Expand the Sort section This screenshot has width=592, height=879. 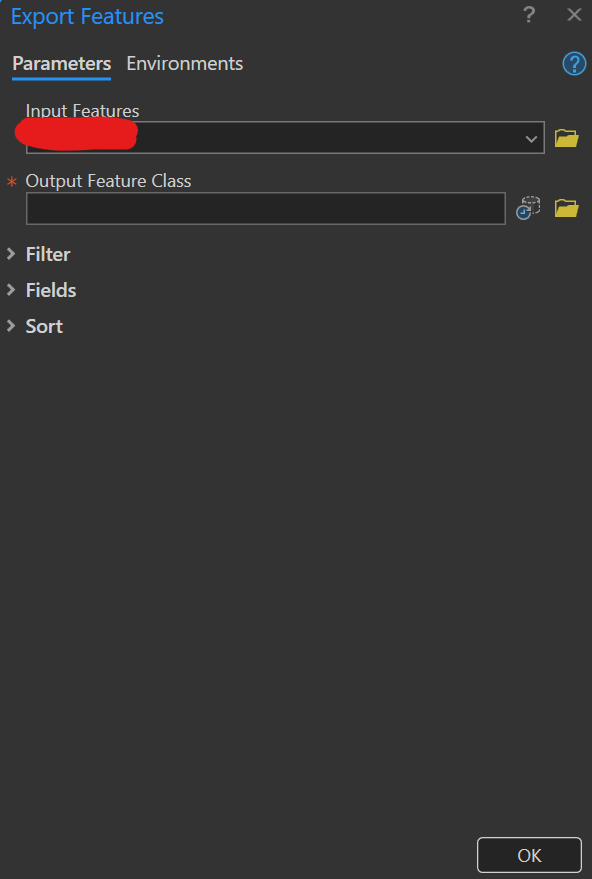point(43,326)
